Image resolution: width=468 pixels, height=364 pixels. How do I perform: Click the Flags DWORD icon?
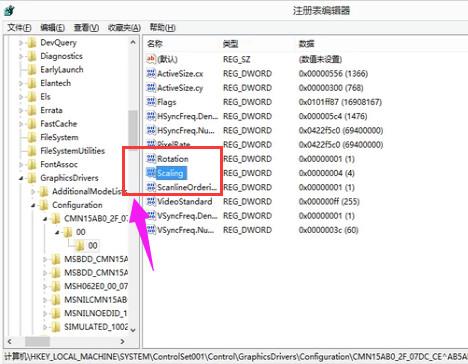coord(151,102)
